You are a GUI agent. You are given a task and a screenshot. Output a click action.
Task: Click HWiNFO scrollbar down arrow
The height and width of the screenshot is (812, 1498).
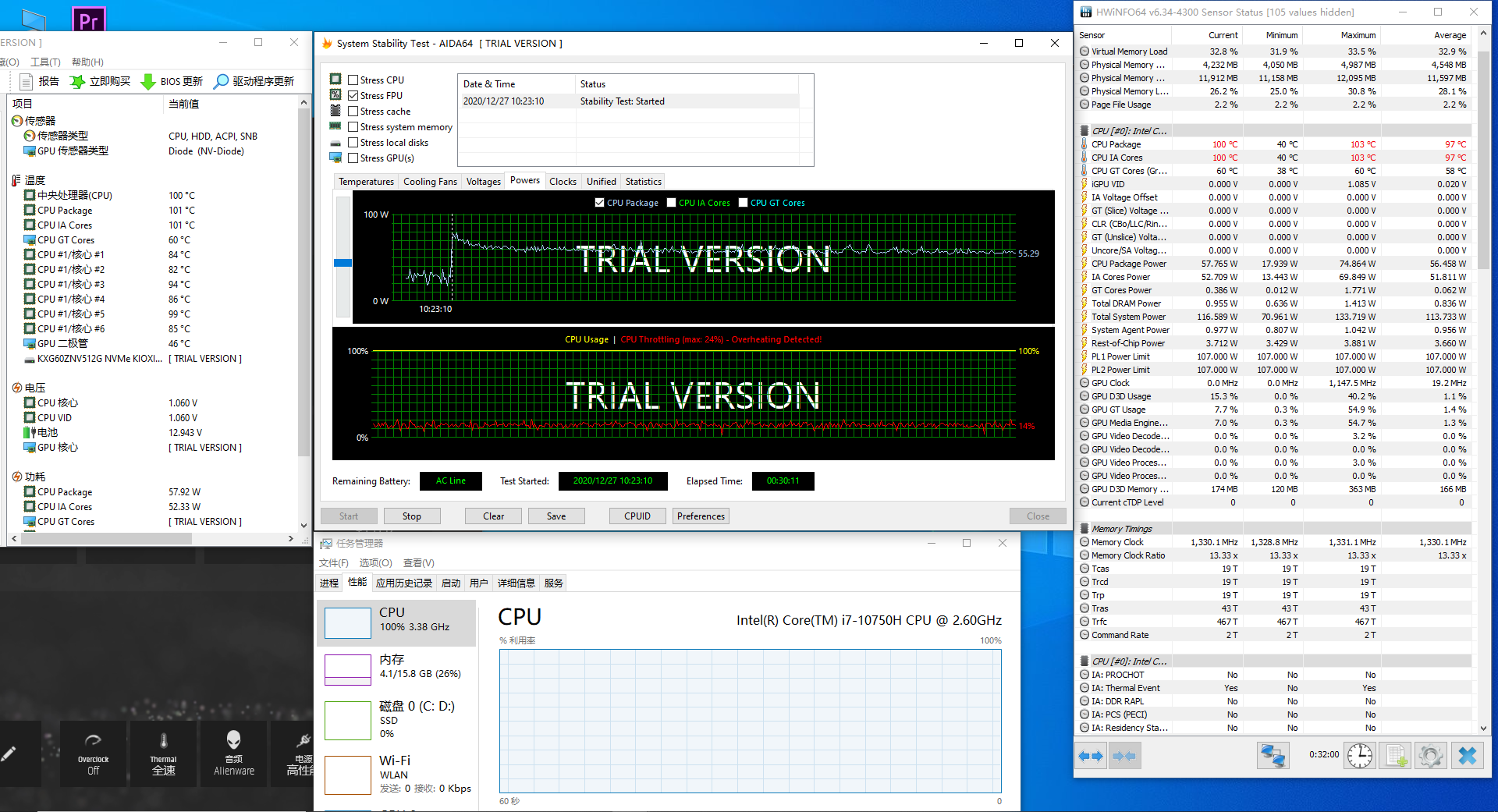[x=1483, y=729]
